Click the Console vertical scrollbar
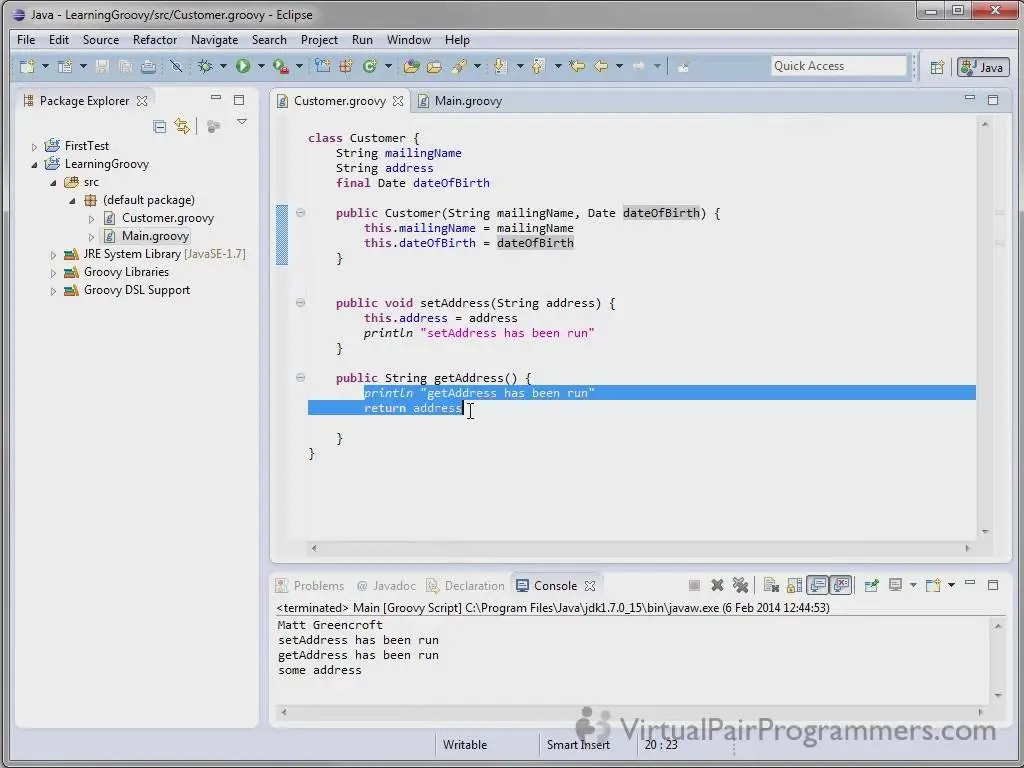The width and height of the screenshot is (1024, 768). coord(998,660)
